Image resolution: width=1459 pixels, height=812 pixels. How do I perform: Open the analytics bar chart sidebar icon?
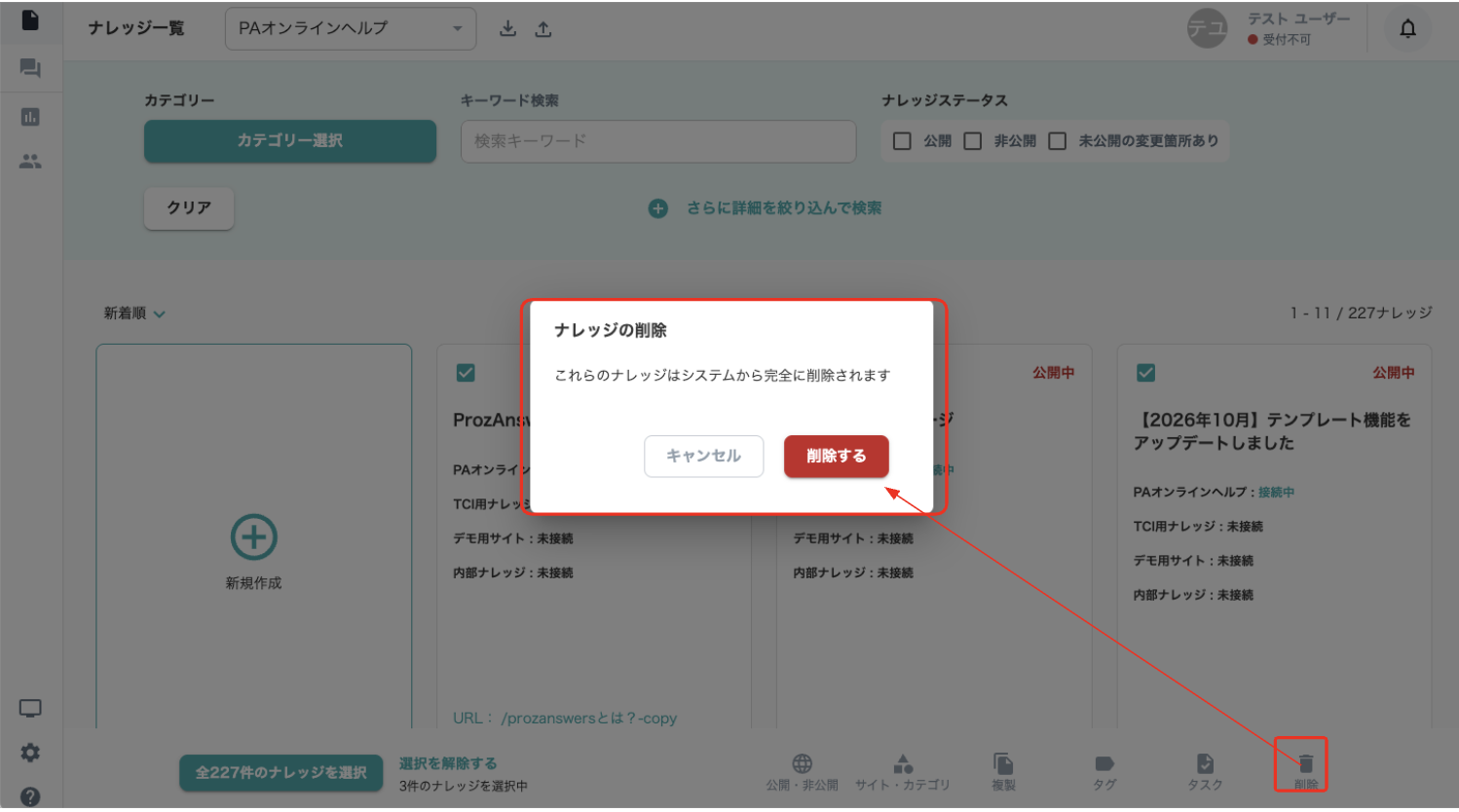click(x=30, y=117)
